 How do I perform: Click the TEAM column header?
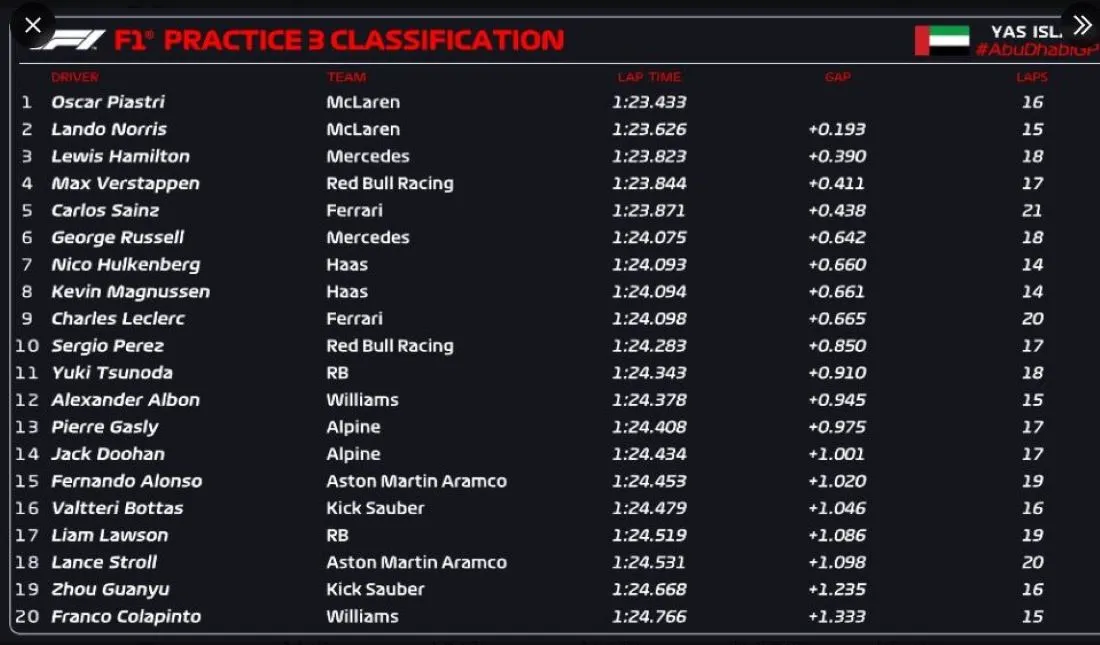click(346, 77)
